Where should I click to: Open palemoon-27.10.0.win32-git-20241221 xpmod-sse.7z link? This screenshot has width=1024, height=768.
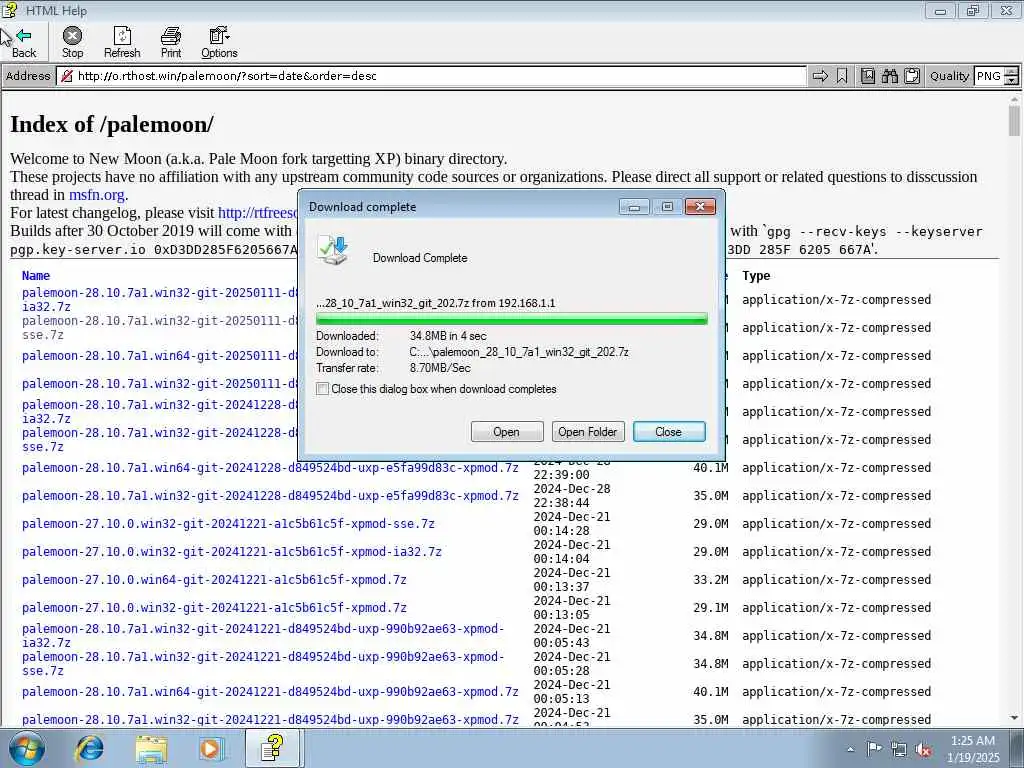click(228, 524)
